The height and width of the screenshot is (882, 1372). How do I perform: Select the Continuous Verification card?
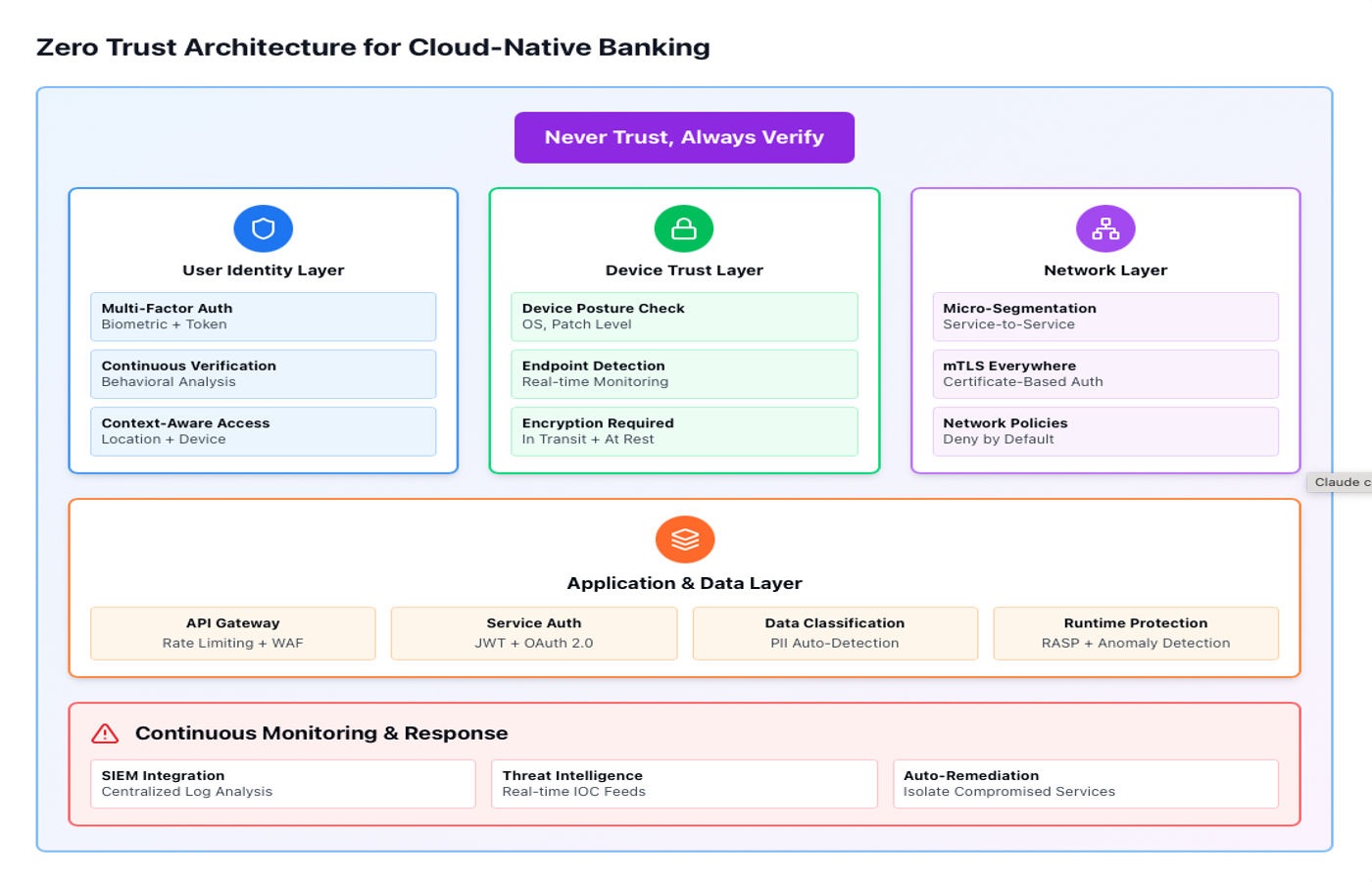tap(263, 373)
